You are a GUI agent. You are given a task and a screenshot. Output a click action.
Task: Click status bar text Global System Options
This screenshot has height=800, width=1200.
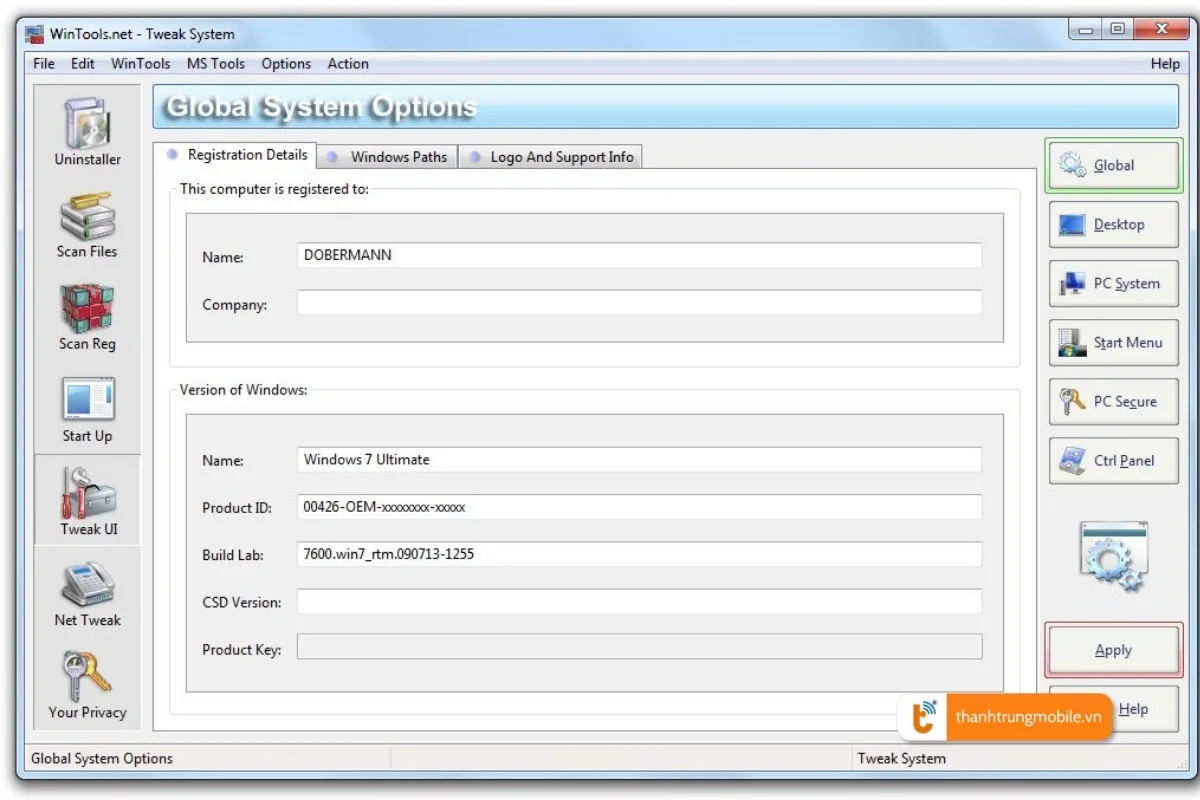point(102,758)
